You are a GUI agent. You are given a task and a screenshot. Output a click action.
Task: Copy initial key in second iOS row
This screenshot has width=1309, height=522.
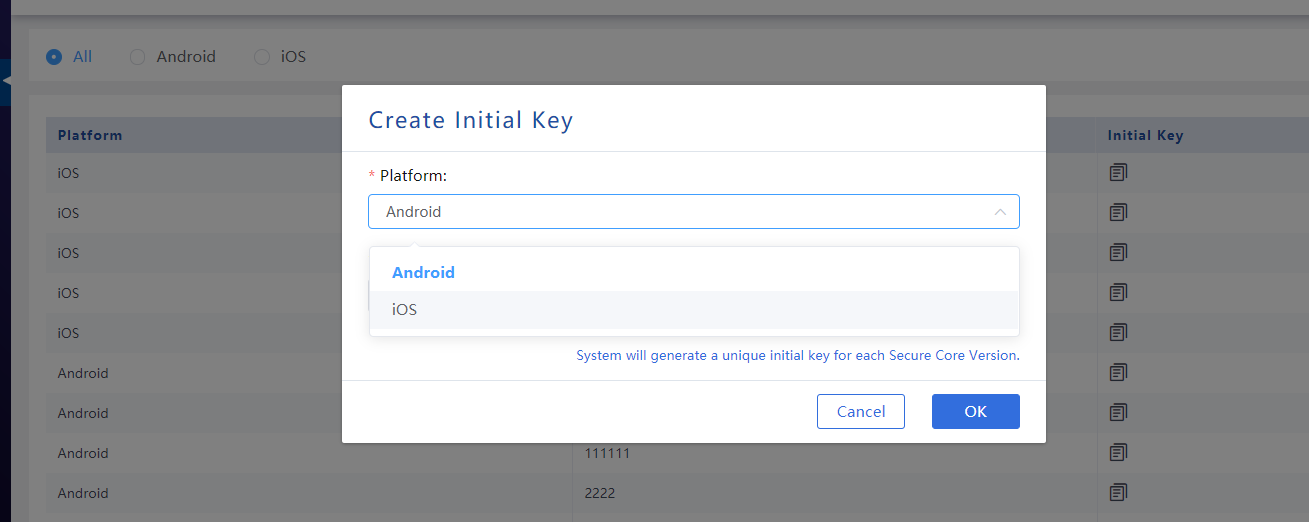point(1118,212)
